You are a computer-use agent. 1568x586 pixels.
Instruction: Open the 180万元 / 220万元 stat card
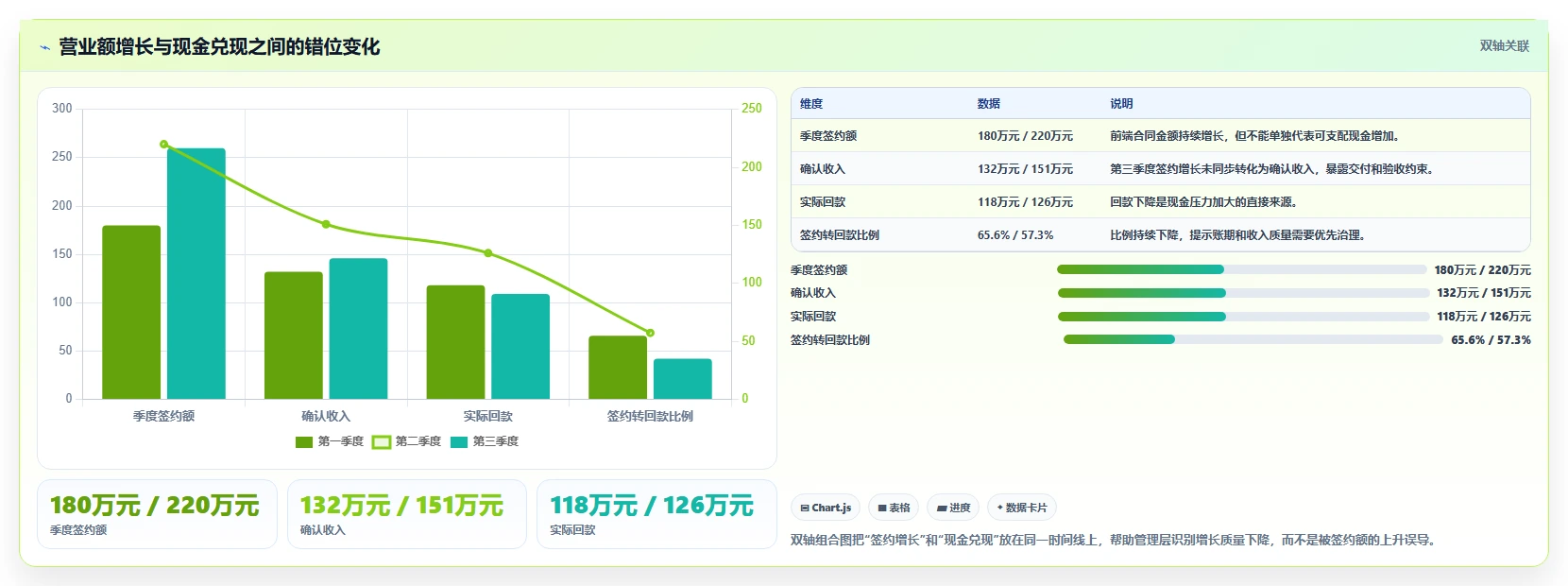click(x=157, y=514)
